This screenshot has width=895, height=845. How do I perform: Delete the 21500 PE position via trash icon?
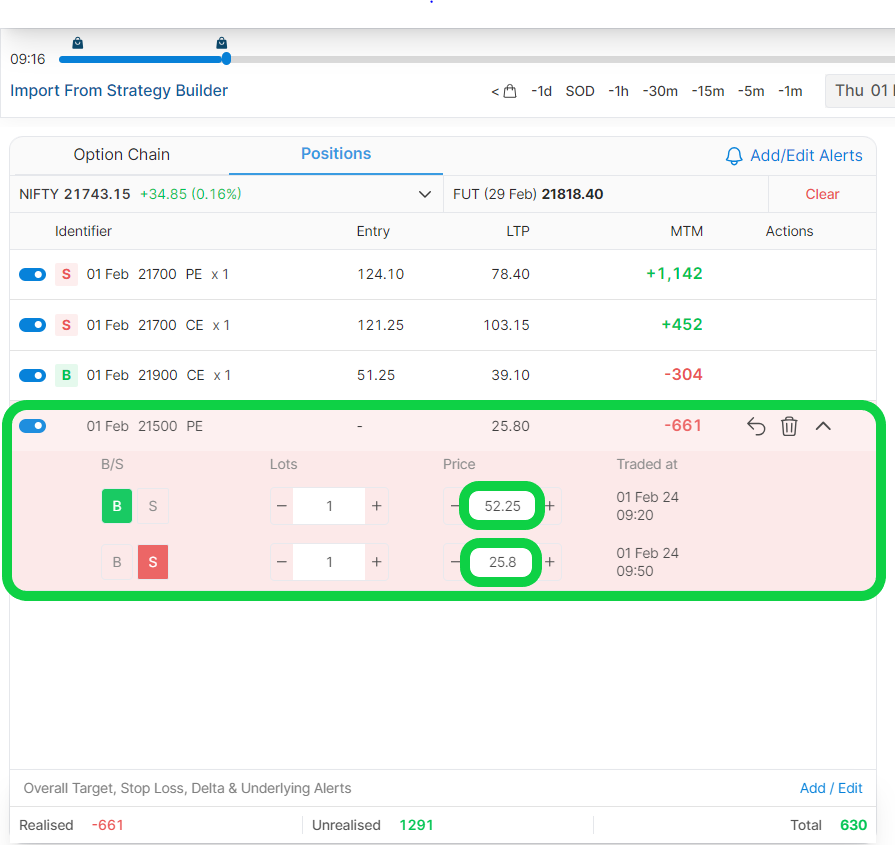pyautogui.click(x=789, y=426)
